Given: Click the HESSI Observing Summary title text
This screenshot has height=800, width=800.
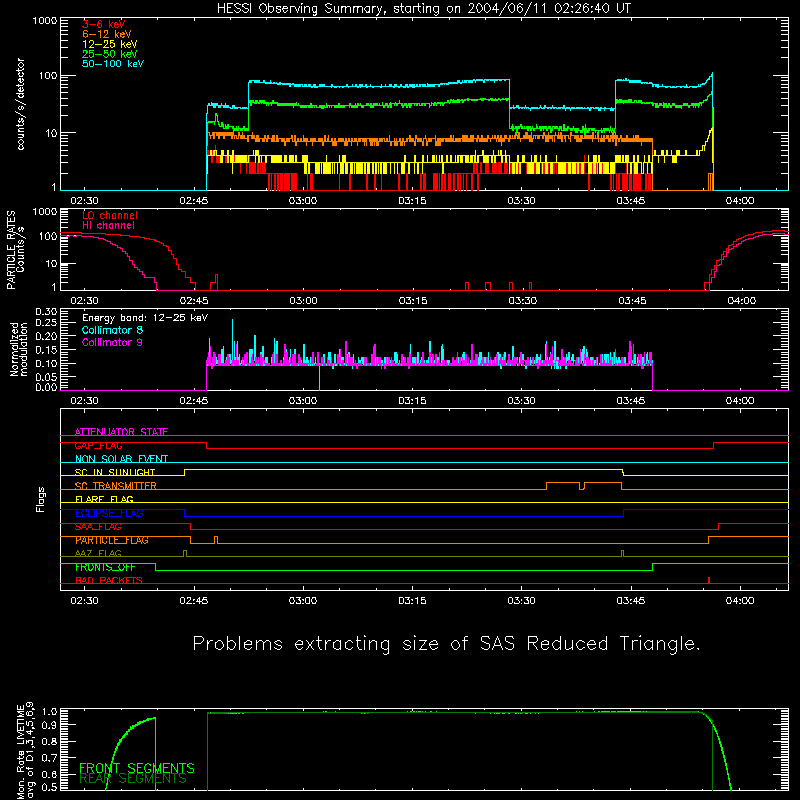Looking at the screenshot, I should coord(423,9).
